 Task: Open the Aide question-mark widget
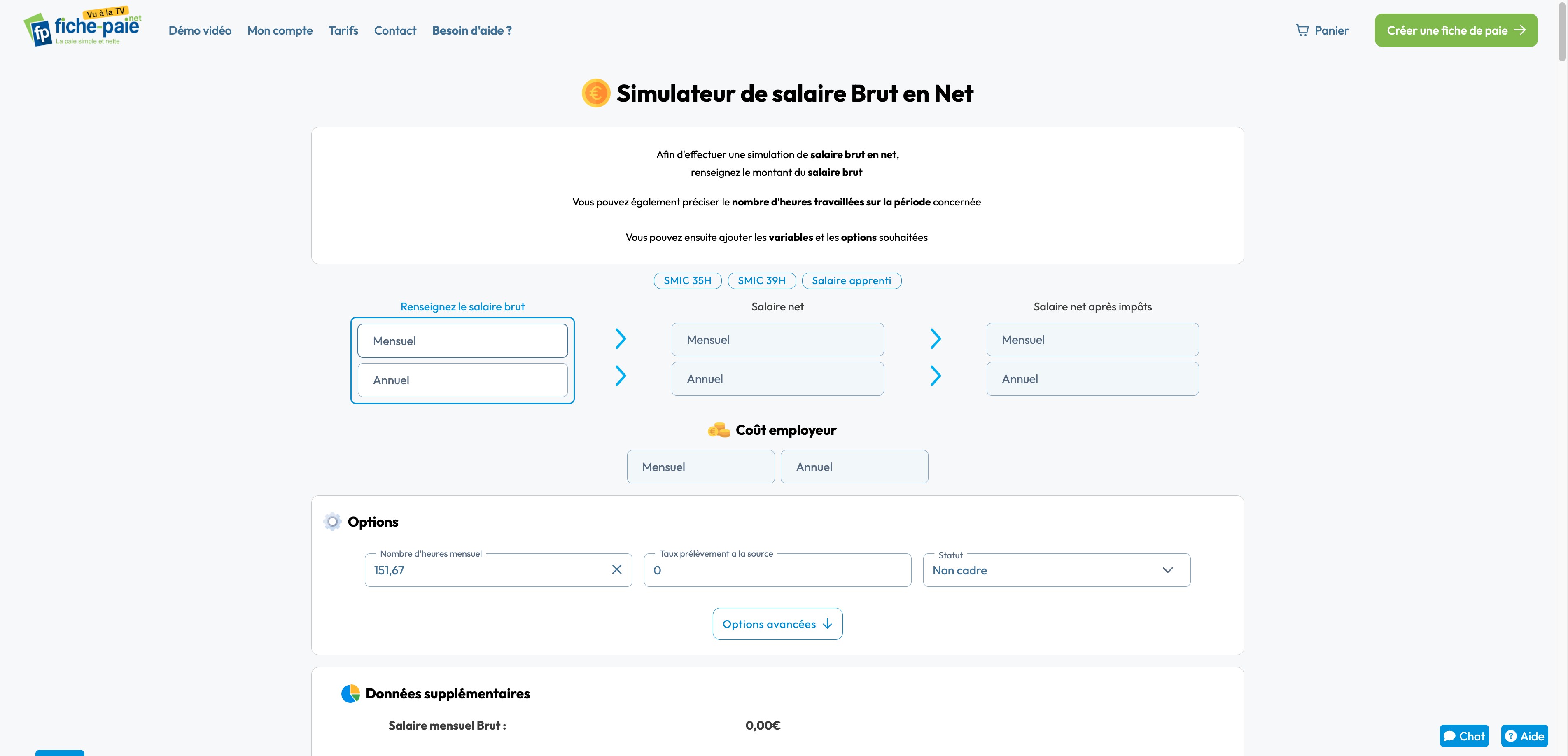point(1524,735)
